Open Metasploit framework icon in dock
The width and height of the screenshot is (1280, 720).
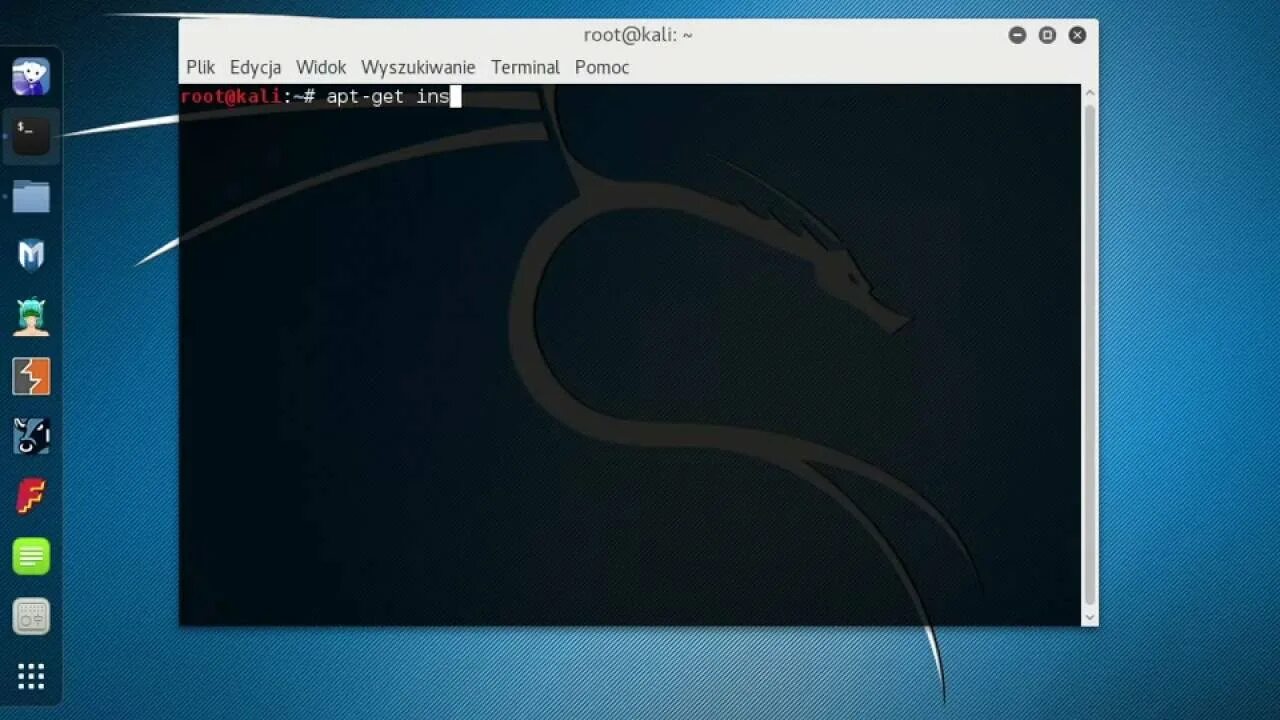click(x=31, y=256)
